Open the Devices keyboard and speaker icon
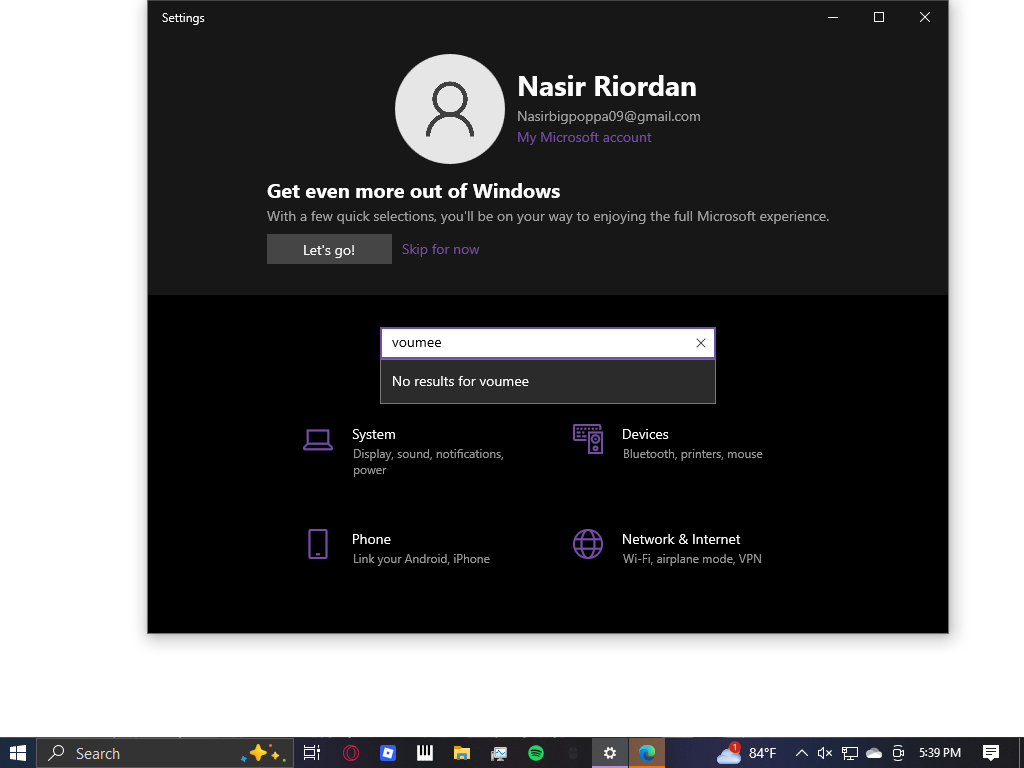The width and height of the screenshot is (1024, 768). point(588,439)
